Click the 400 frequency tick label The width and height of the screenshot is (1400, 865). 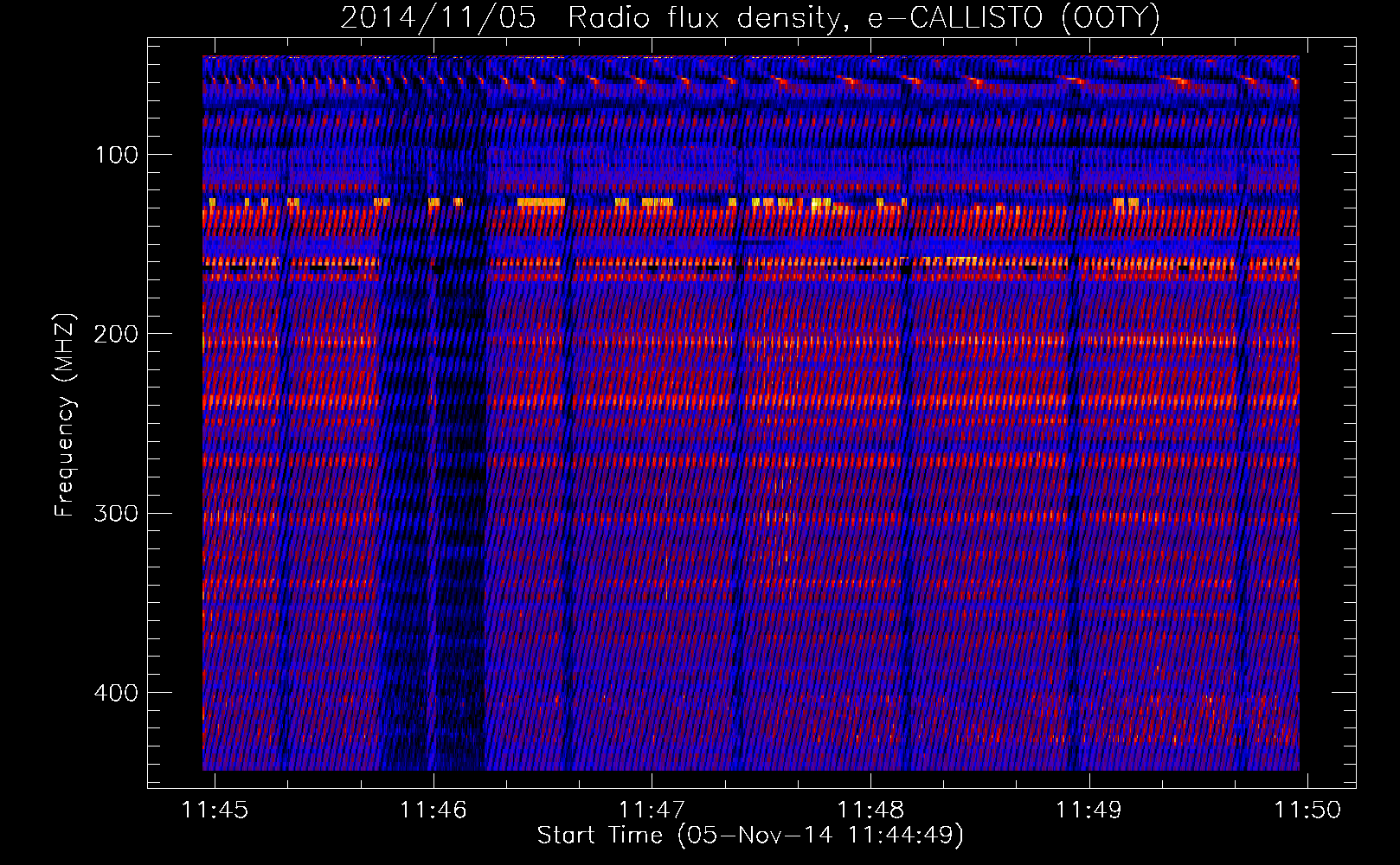point(116,693)
